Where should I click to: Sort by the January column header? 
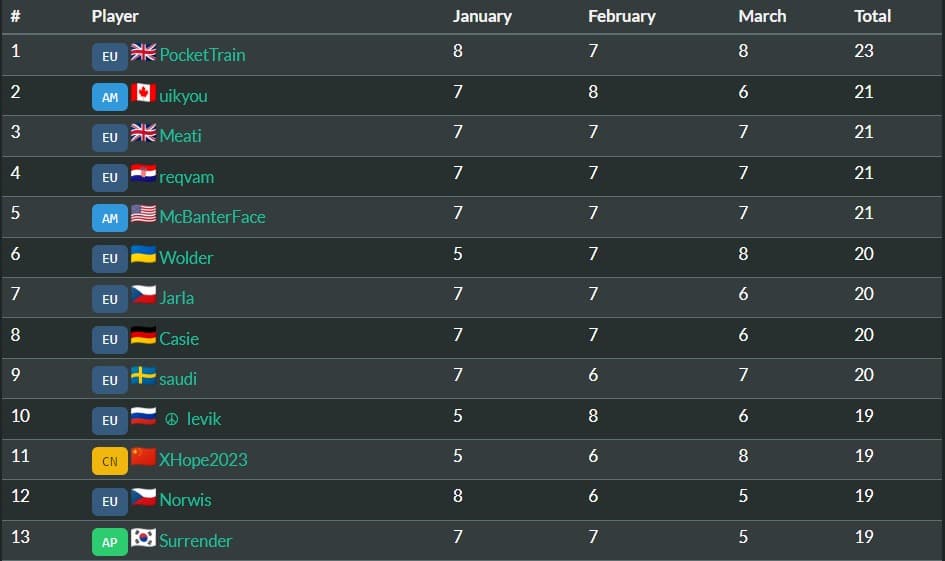coord(482,16)
